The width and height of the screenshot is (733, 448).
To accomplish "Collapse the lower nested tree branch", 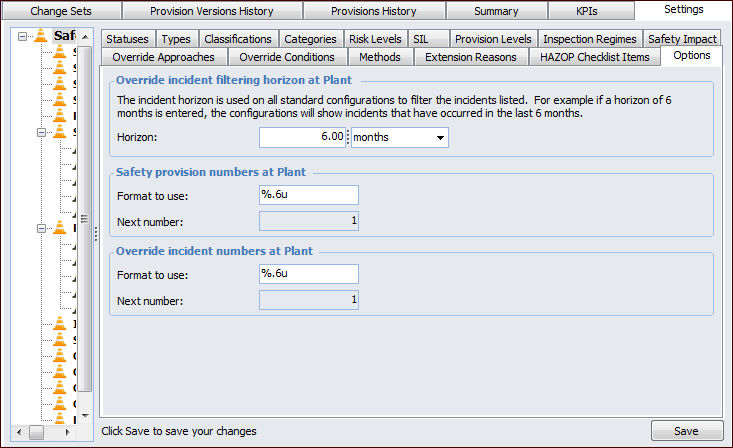I will (41, 228).
